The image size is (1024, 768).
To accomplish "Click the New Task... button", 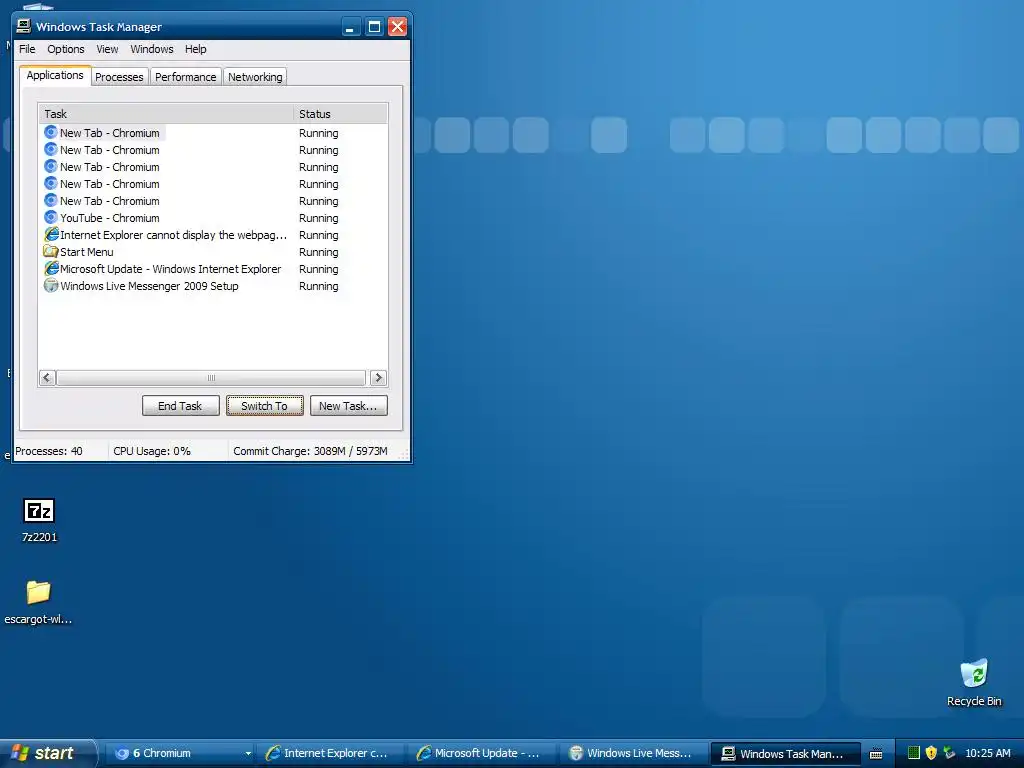I will tap(348, 406).
